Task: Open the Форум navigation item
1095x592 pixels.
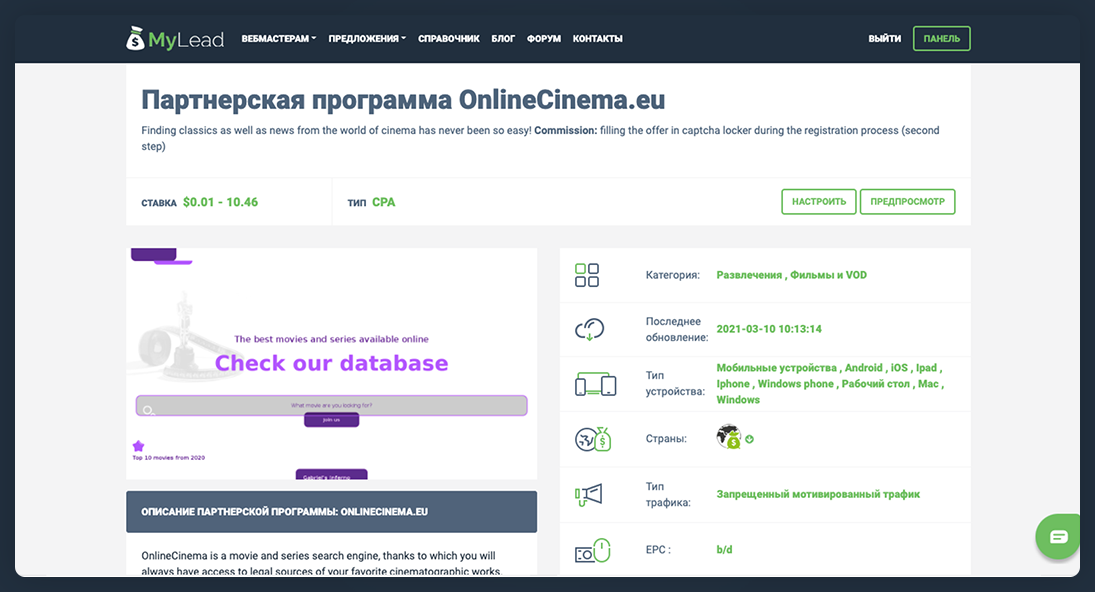Action: point(544,39)
